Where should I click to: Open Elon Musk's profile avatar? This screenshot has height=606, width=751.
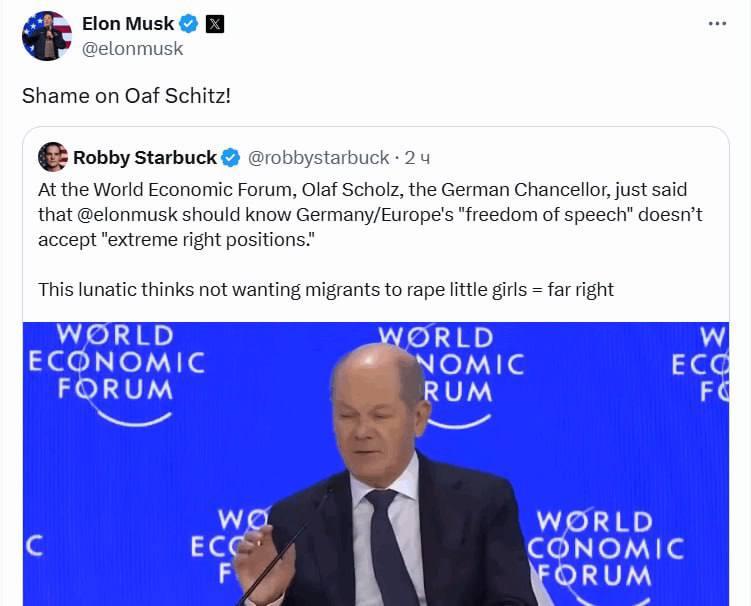pyautogui.click(x=47, y=35)
